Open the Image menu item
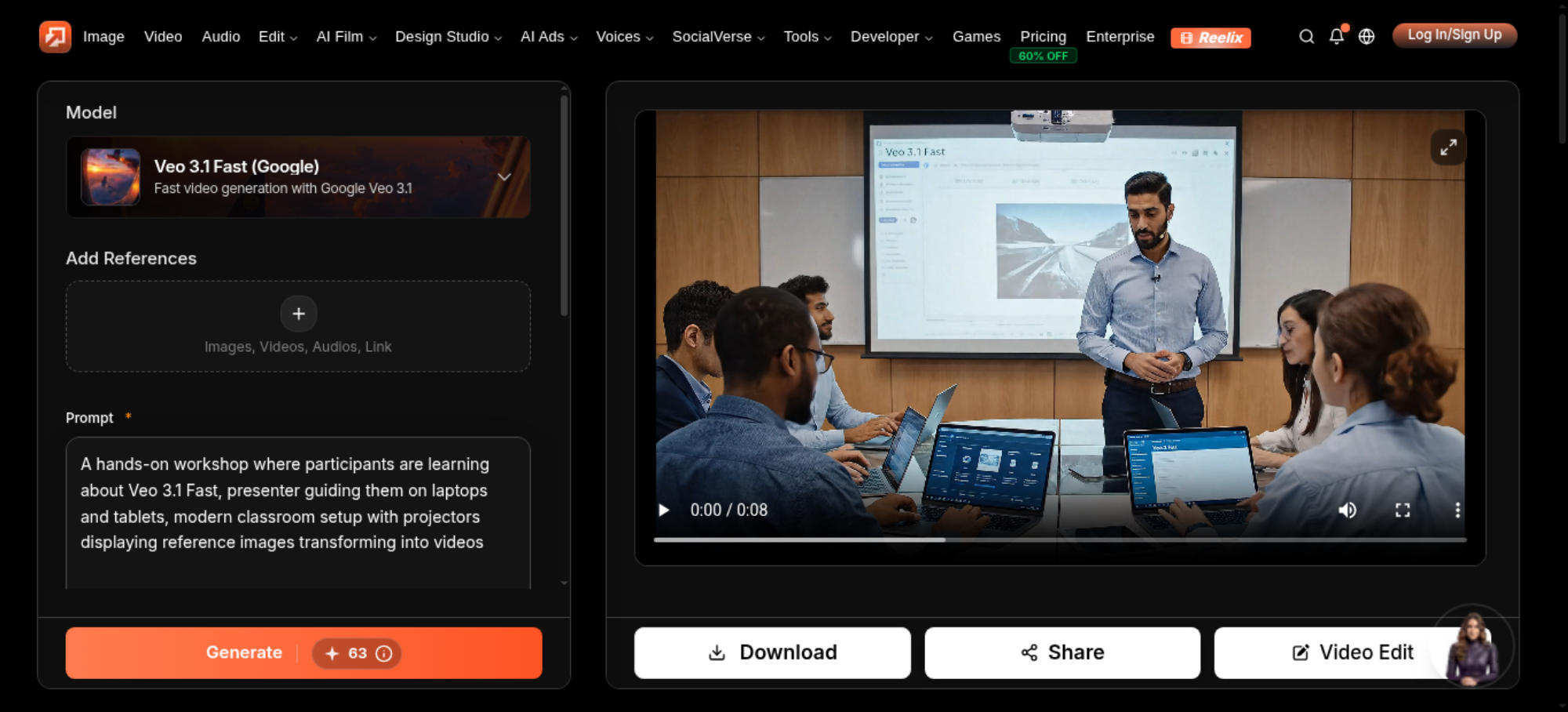 pos(103,37)
